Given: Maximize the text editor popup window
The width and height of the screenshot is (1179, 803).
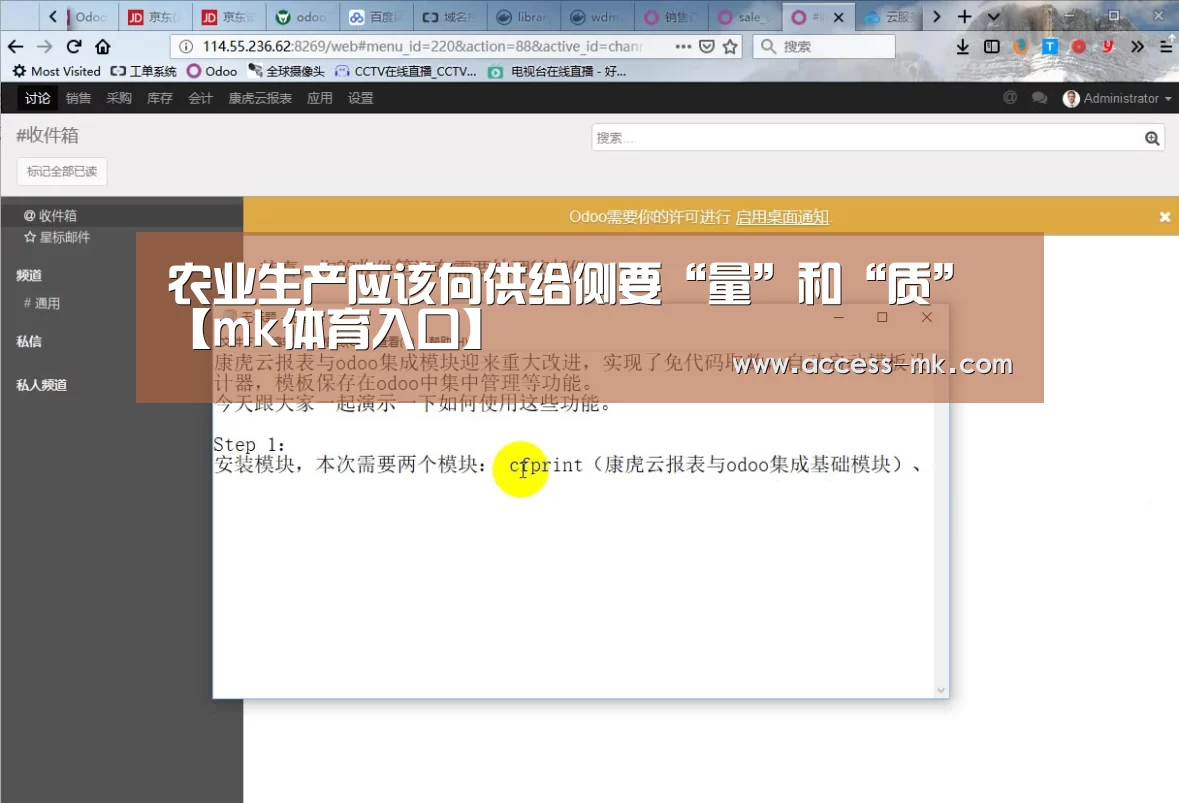Looking at the screenshot, I should click(882, 317).
